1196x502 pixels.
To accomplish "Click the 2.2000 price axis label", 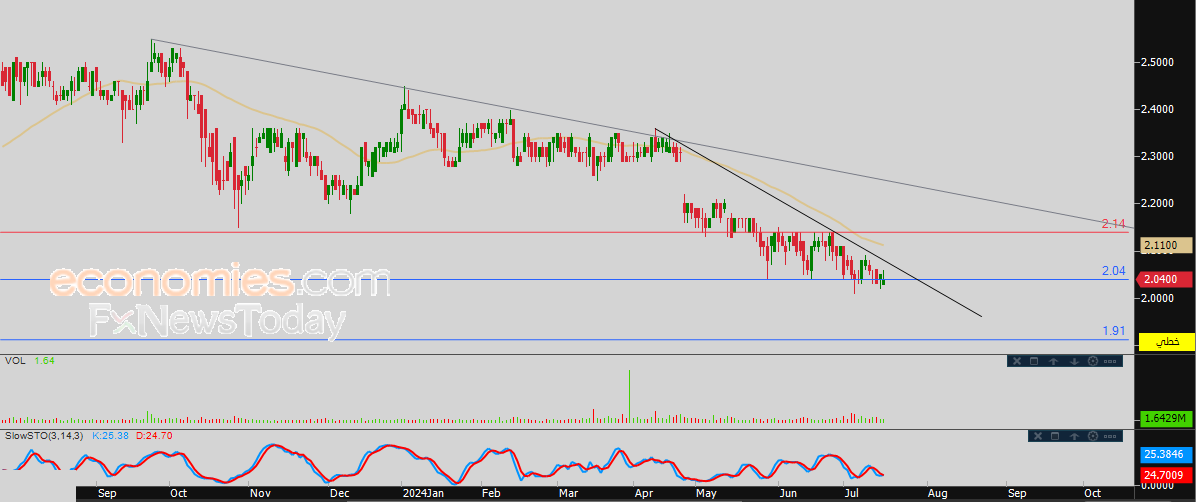I will [x=1156, y=203].
